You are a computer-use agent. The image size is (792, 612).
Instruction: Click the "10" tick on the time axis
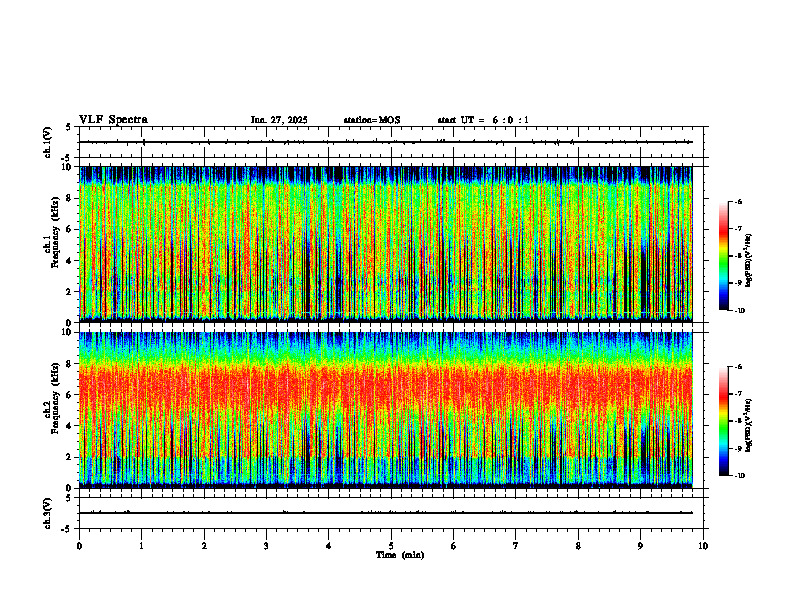(703, 546)
